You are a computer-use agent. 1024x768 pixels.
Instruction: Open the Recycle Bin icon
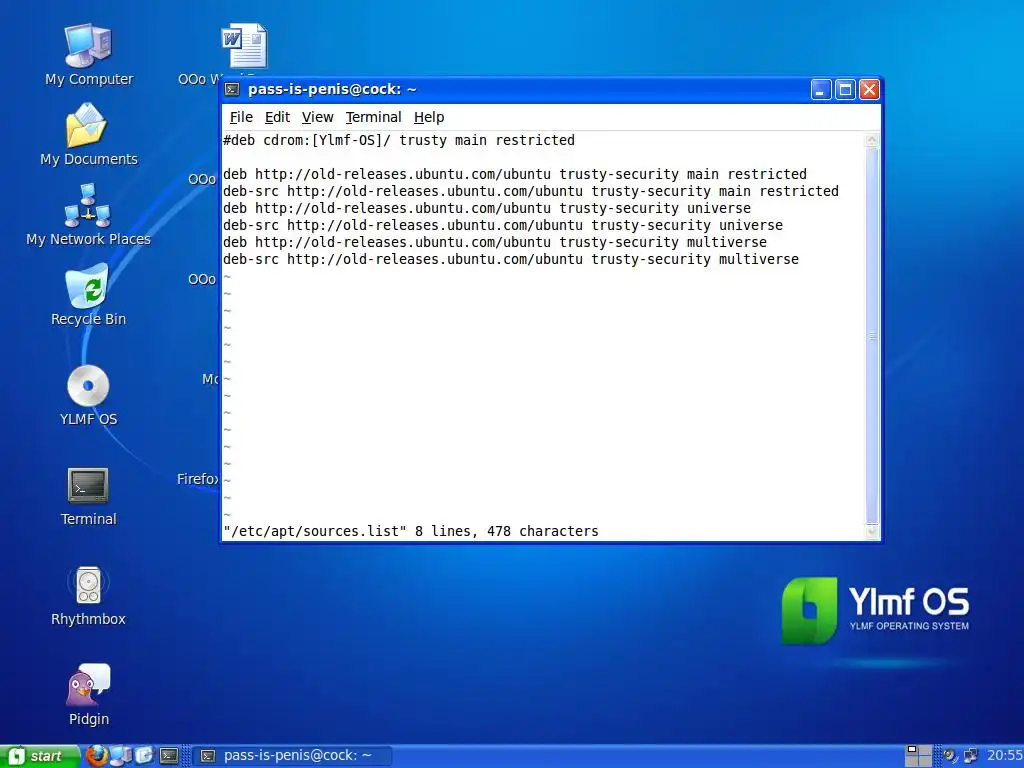88,295
